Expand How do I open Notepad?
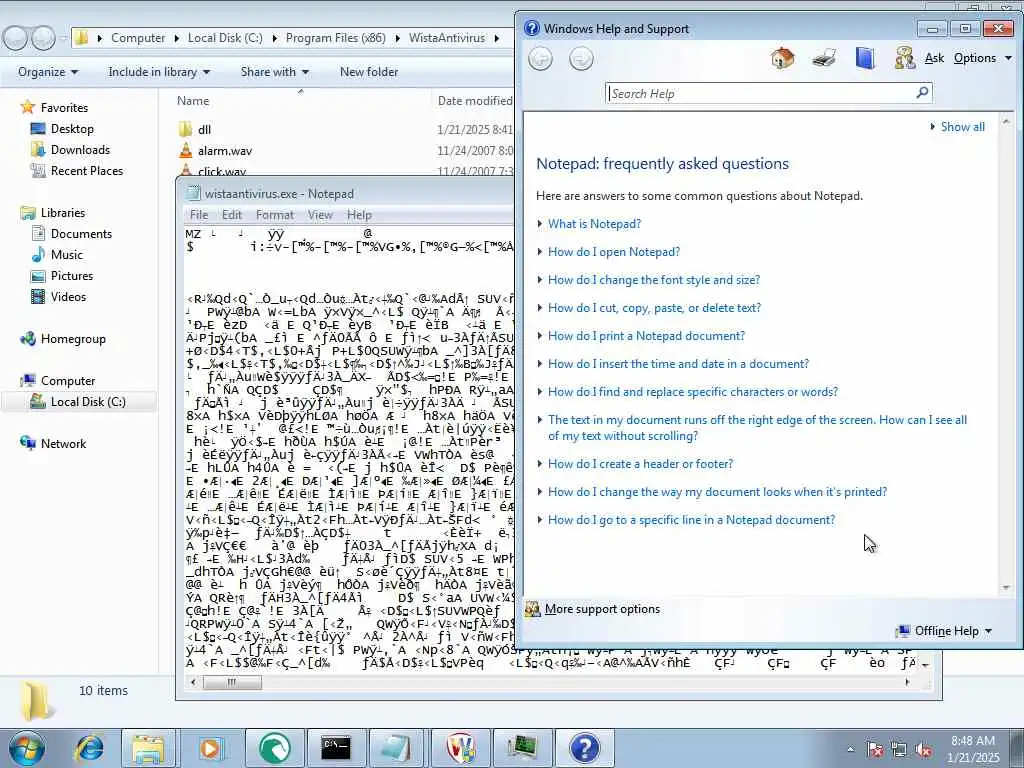Viewport: 1024px width, 768px height. (x=614, y=252)
